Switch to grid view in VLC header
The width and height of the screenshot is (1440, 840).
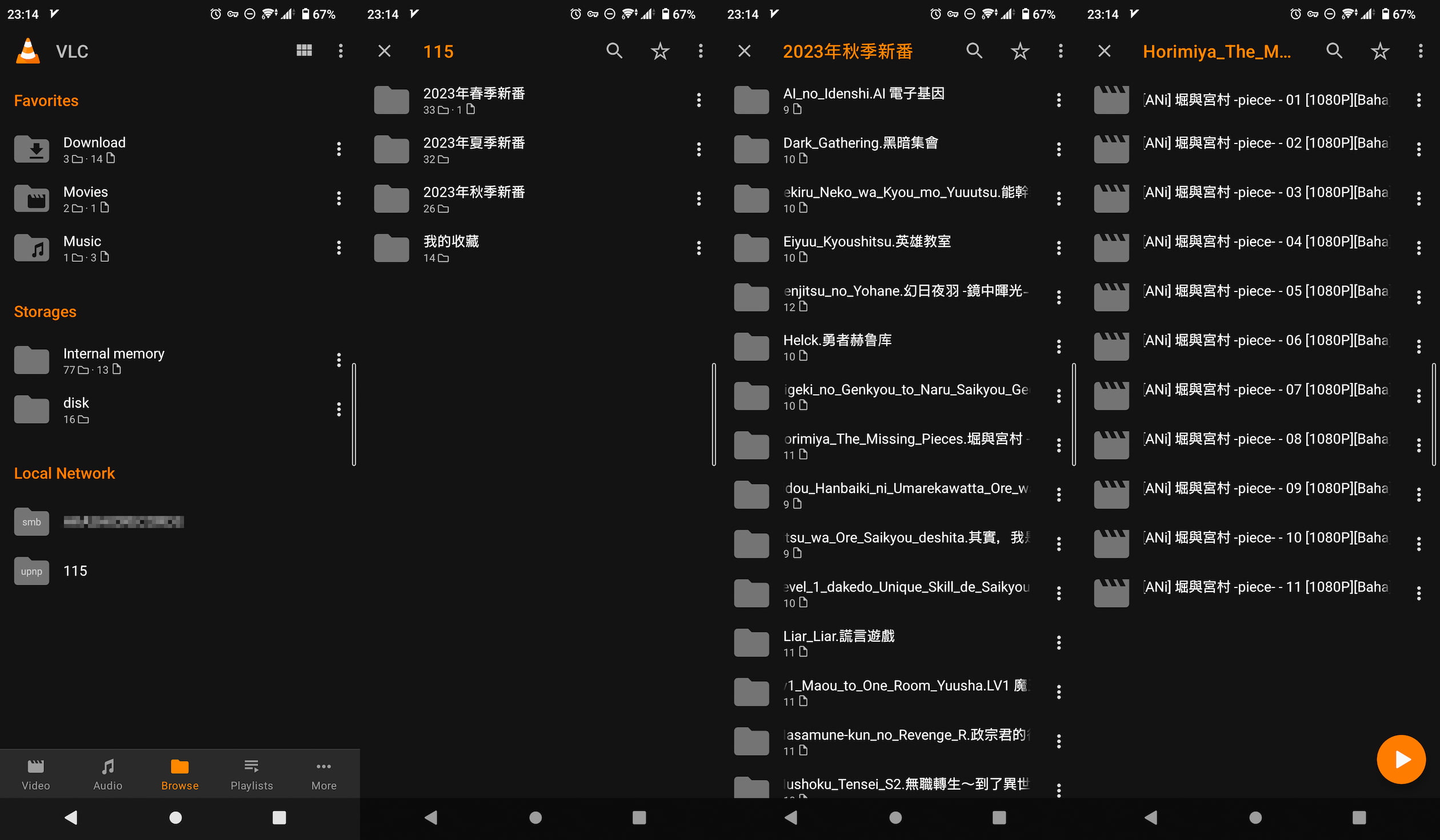tap(304, 51)
